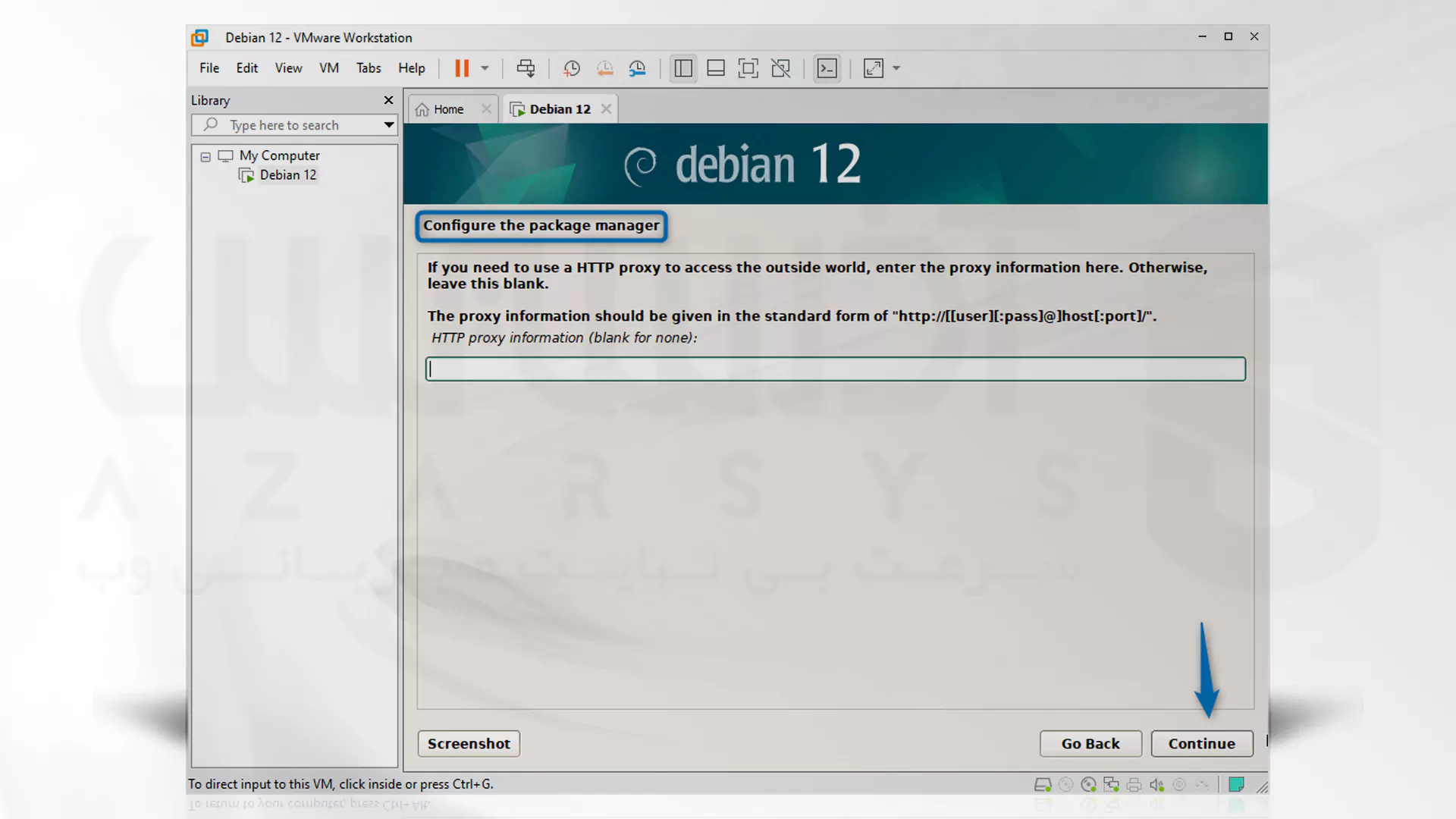Image resolution: width=1456 pixels, height=819 pixels.
Task: Select Debian 12 in library tree
Action: [288, 174]
